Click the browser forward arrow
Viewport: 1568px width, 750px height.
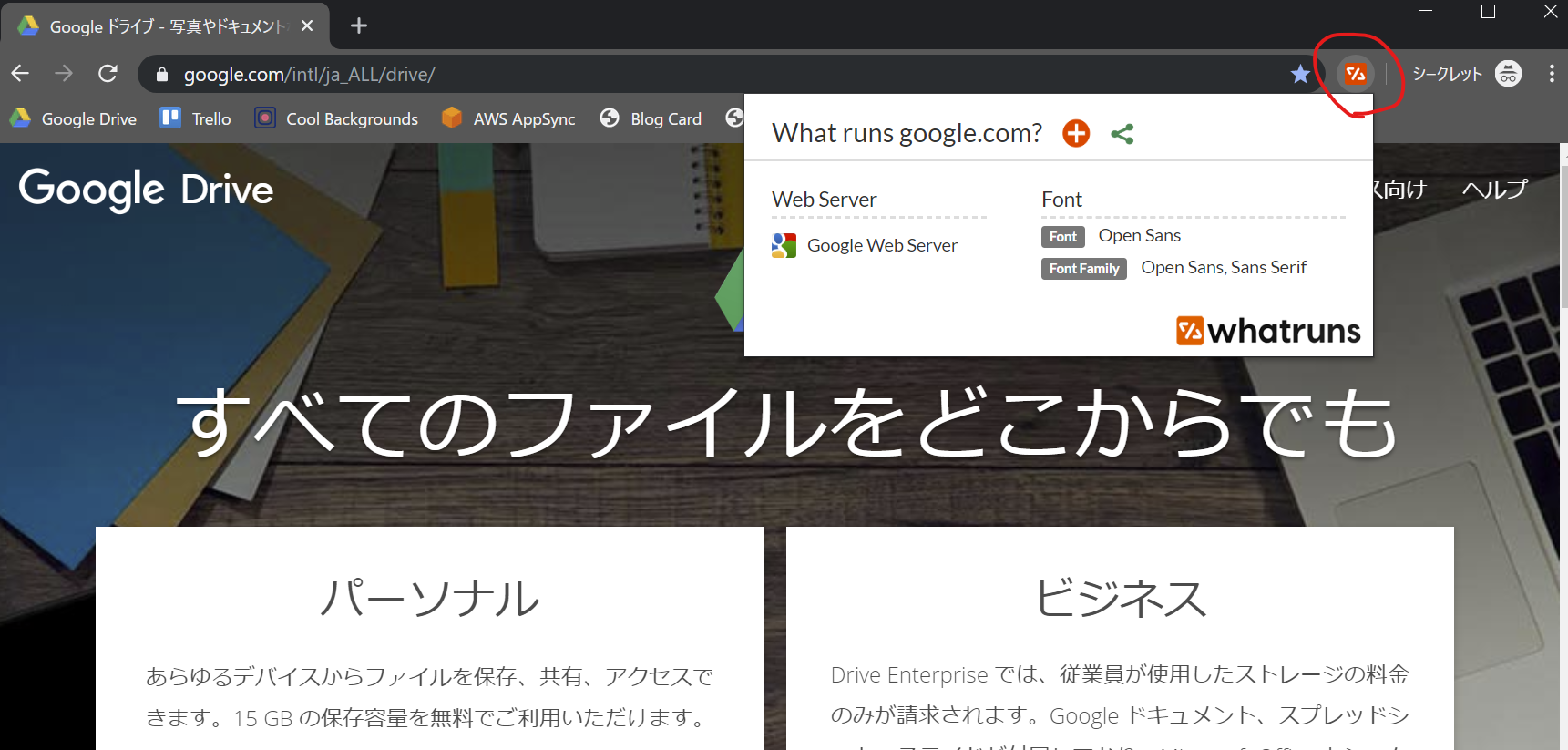click(64, 74)
